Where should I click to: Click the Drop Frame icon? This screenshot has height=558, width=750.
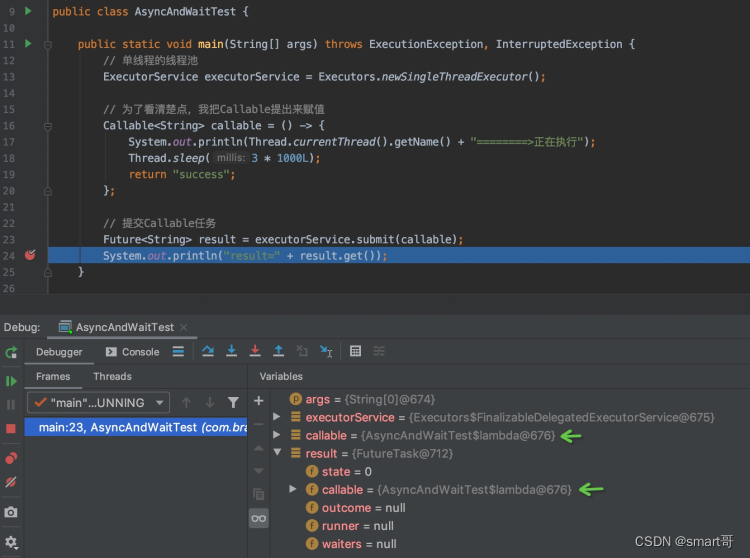(302, 351)
